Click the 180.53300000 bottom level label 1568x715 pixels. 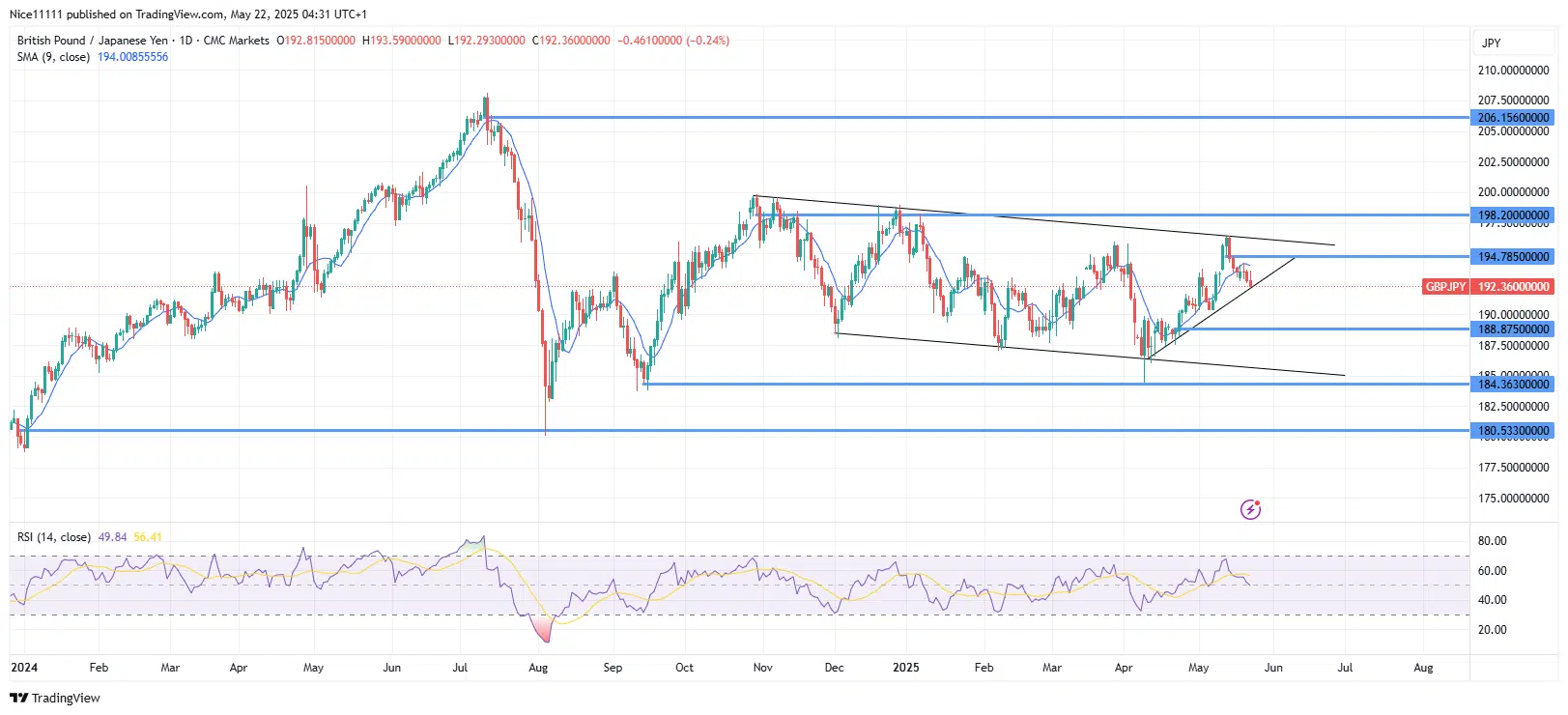[x=1513, y=431]
